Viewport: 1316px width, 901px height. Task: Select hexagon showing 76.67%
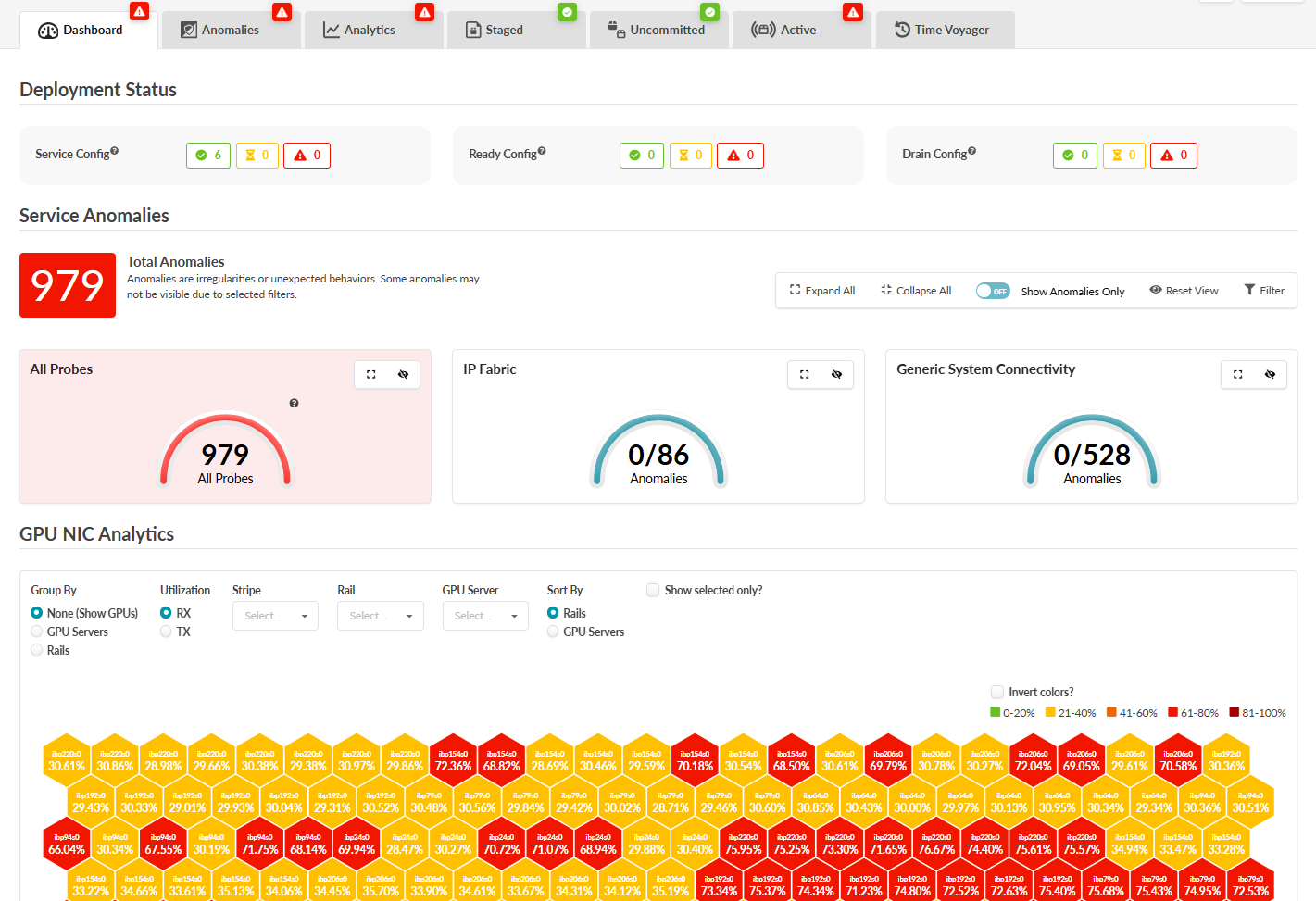pos(936,843)
